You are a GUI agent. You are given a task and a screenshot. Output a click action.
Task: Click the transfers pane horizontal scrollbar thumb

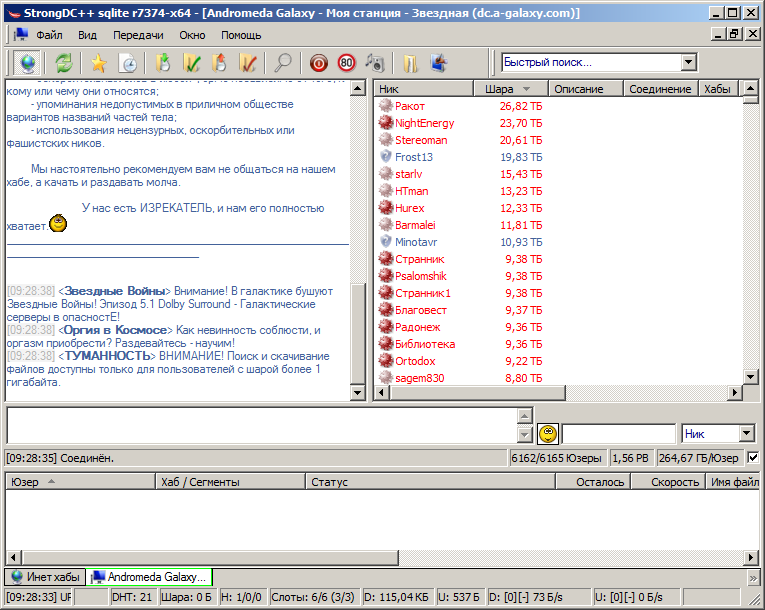pos(210,557)
